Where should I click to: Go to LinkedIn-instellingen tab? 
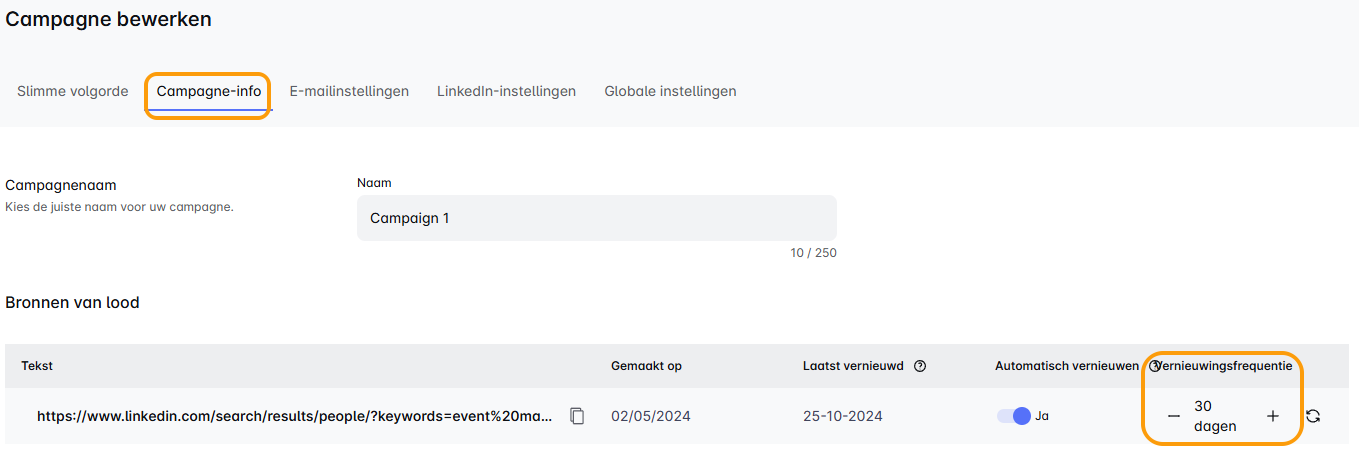pyautogui.click(x=506, y=91)
